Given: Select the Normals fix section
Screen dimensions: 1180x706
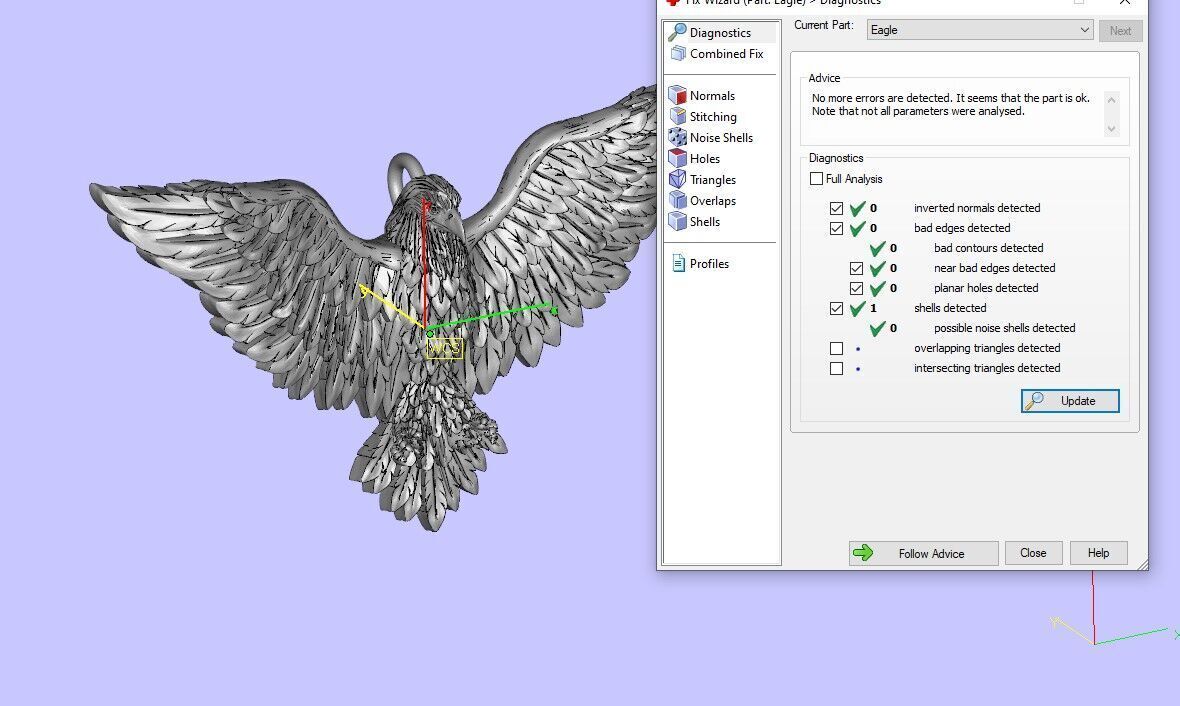Looking at the screenshot, I should (x=712, y=96).
